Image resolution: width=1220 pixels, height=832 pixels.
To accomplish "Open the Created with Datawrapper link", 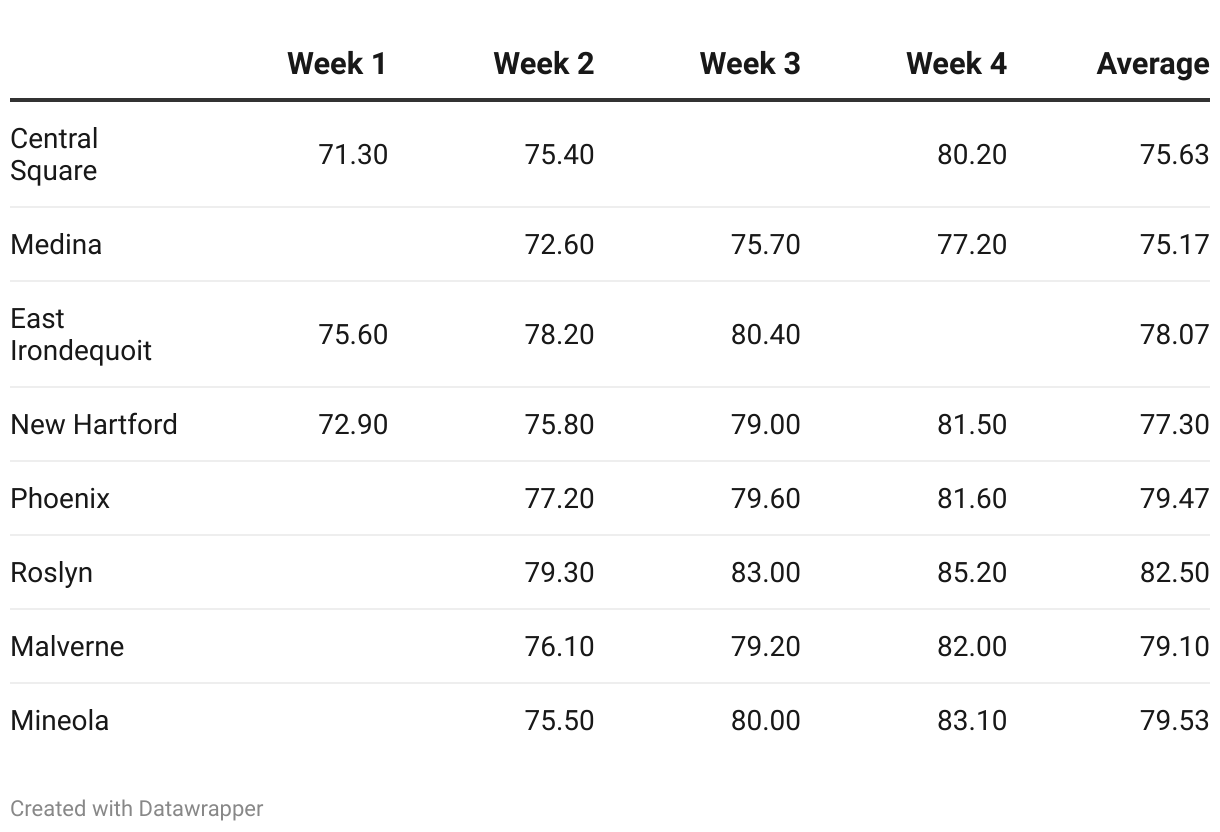I will (137, 808).
